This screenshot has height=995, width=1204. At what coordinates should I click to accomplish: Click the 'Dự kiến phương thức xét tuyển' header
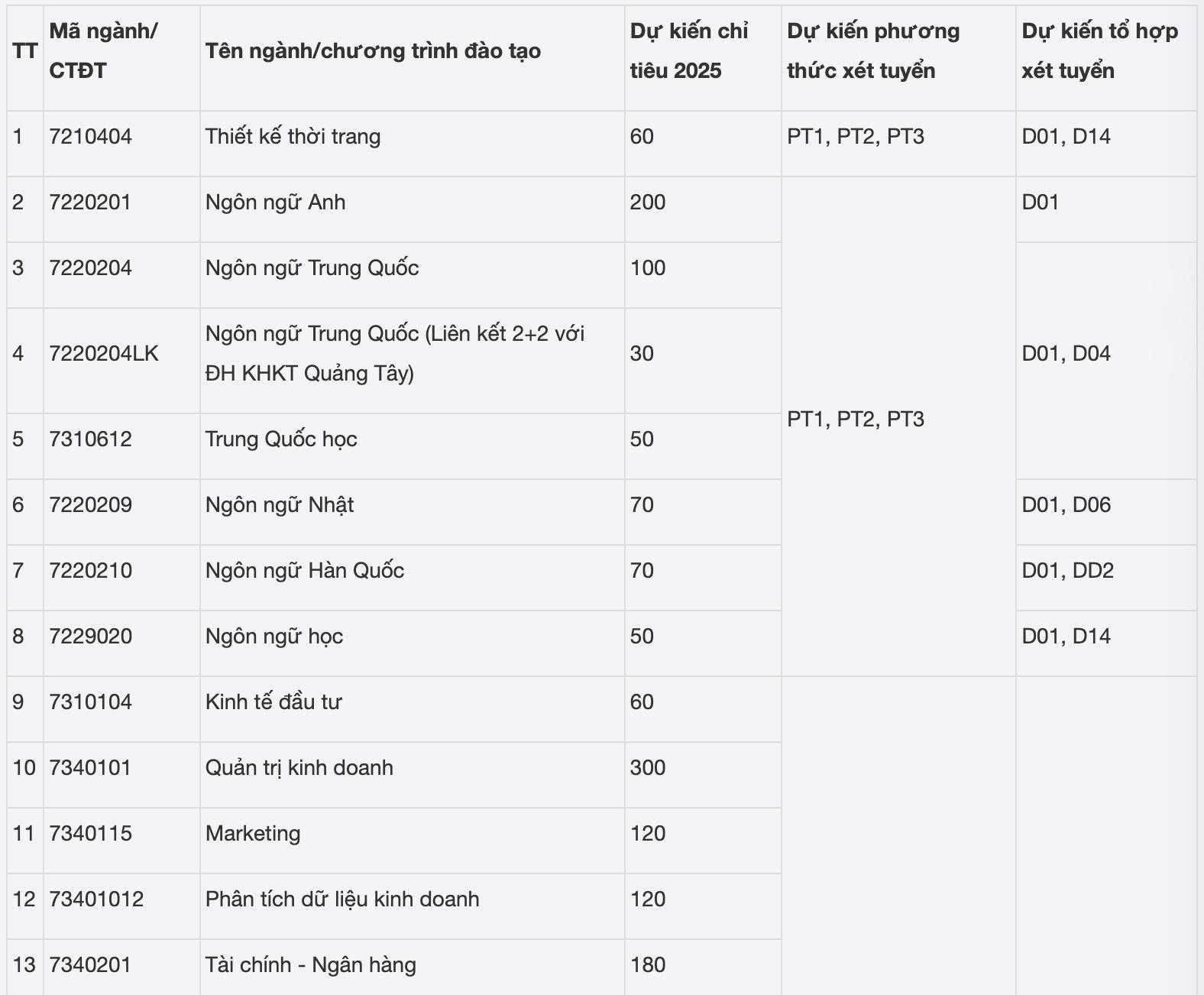point(872,51)
